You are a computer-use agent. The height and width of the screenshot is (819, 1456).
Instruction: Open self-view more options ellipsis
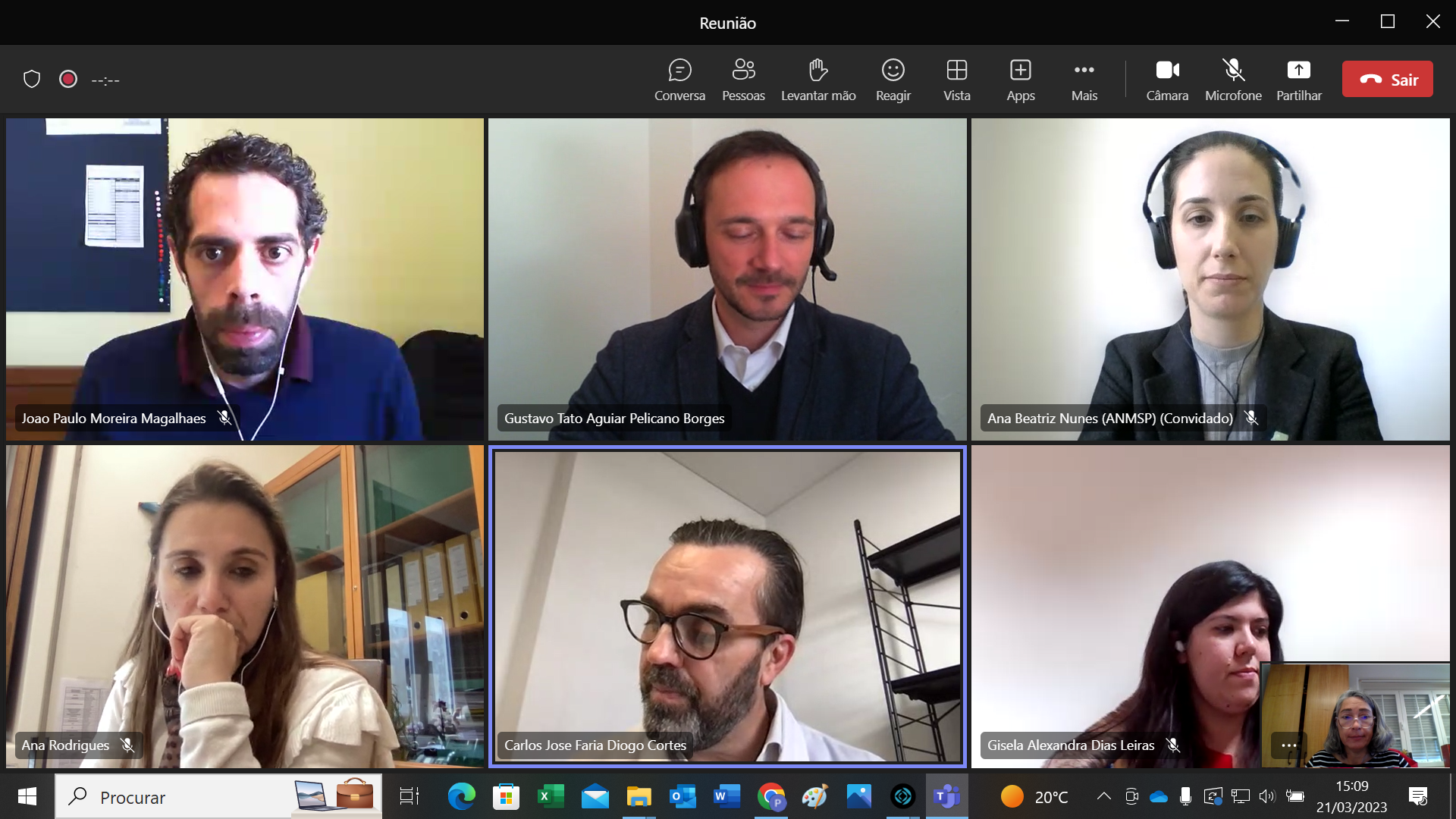[x=1288, y=745]
